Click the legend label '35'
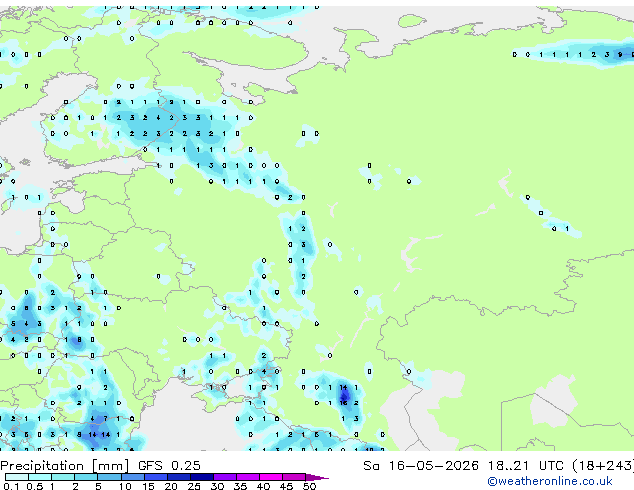Viewport: 634px width, 490px height. [240, 486]
